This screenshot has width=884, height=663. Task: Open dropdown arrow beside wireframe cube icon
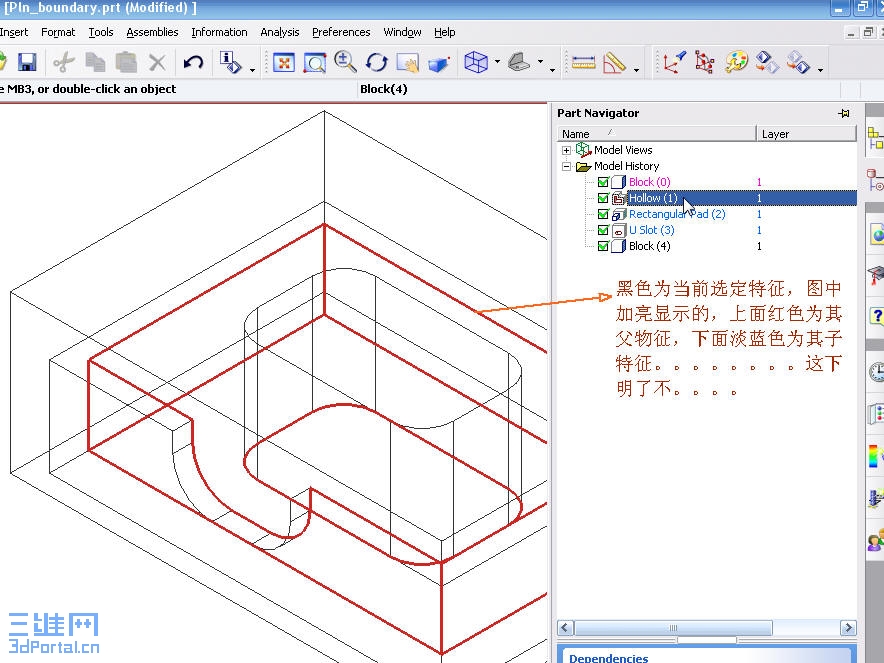[497, 61]
